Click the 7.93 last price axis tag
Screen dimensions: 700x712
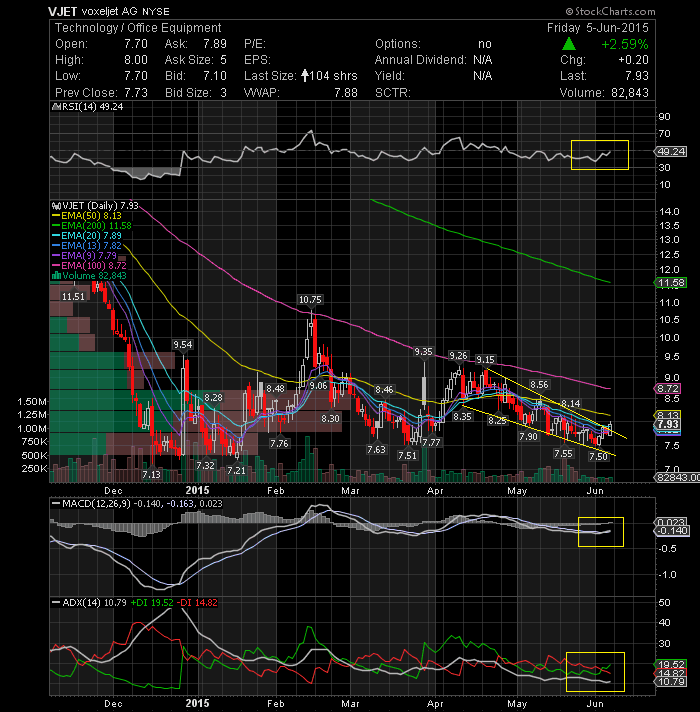[667, 425]
